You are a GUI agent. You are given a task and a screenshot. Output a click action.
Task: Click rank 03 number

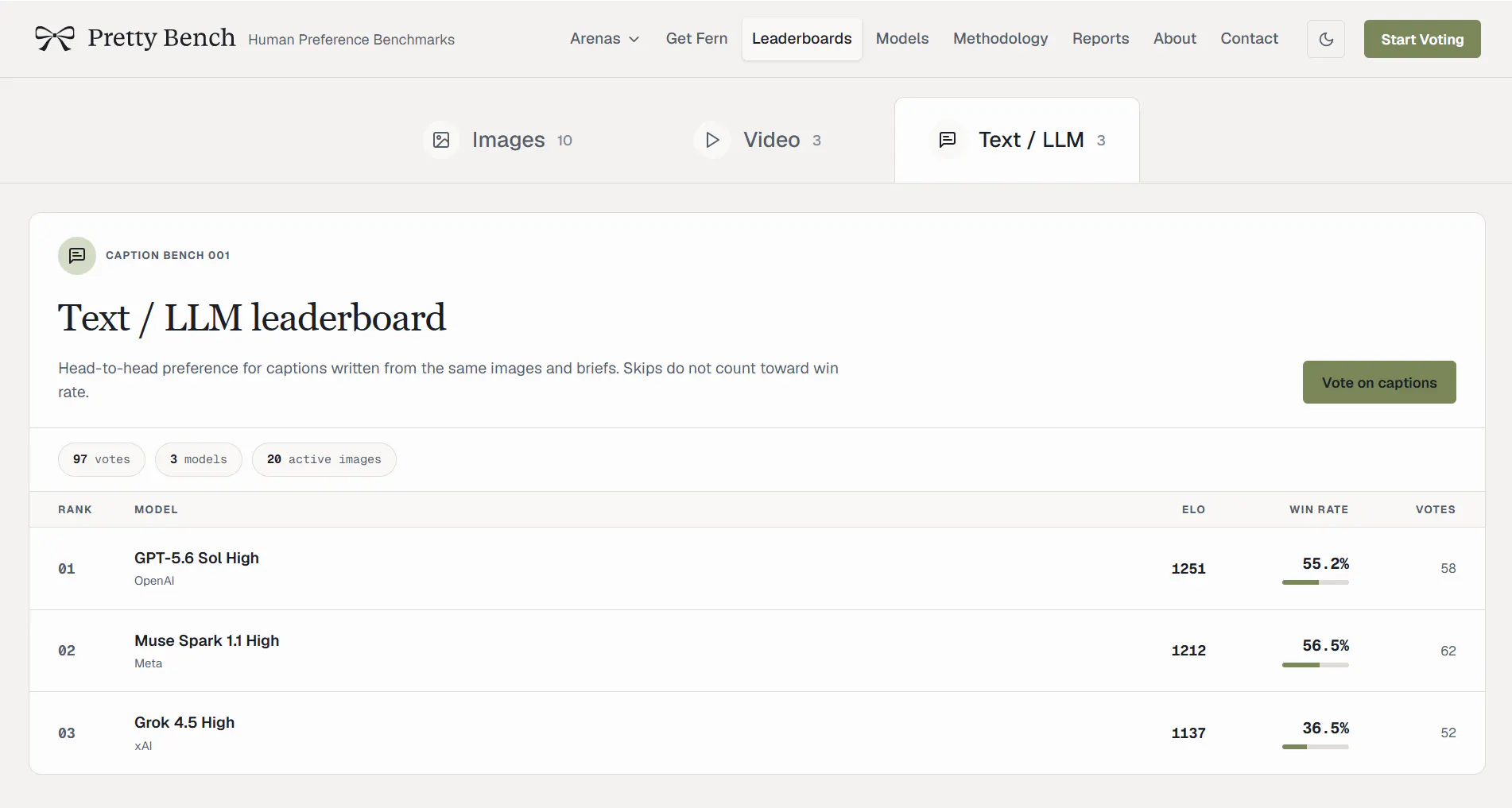pyautogui.click(x=67, y=733)
